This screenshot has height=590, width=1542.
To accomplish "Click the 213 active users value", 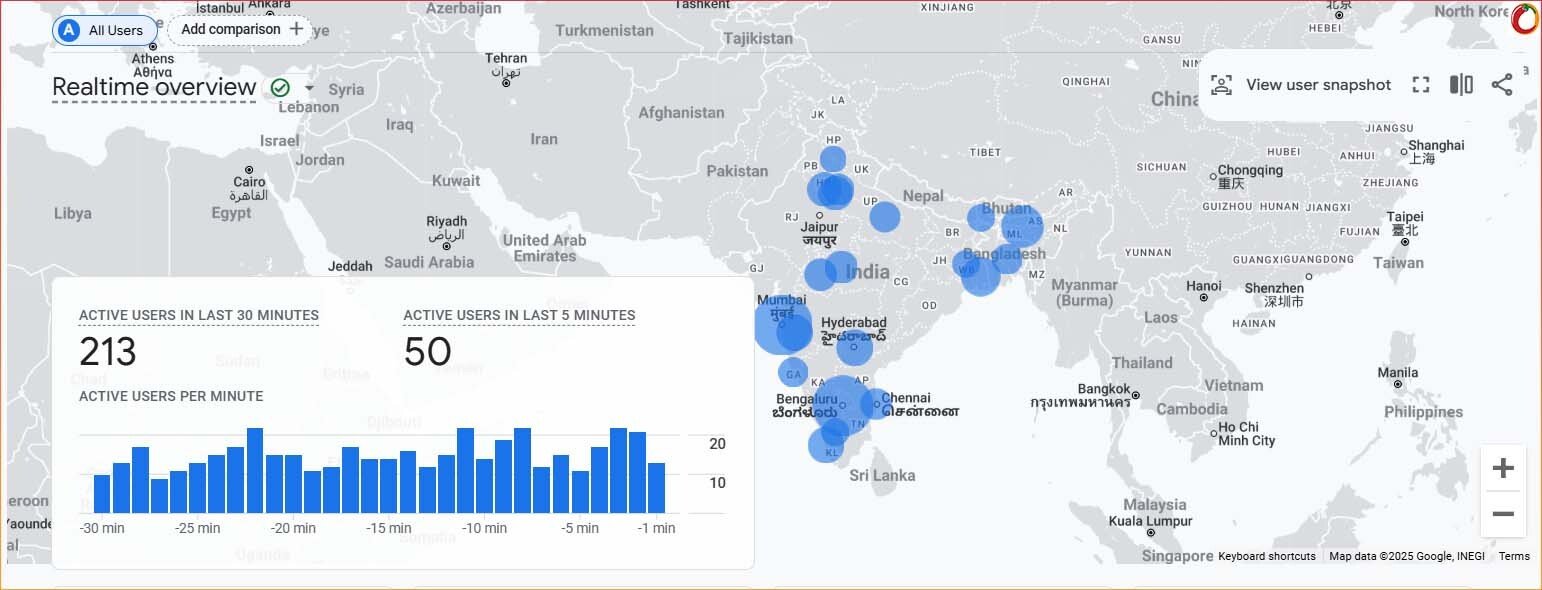I will 108,352.
